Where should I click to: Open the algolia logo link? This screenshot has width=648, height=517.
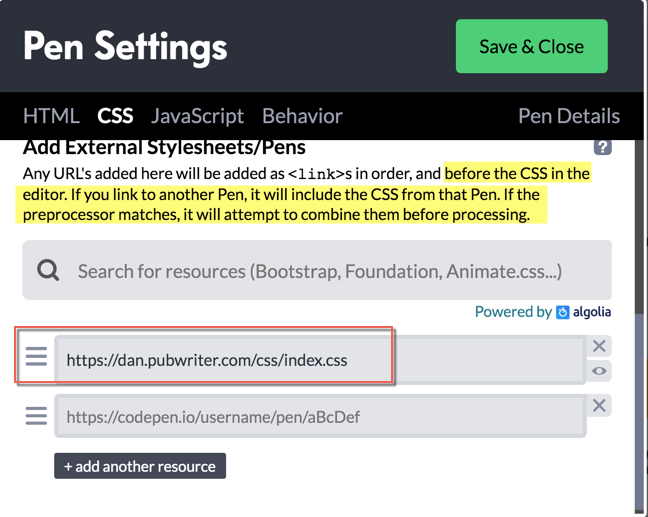[x=583, y=312]
